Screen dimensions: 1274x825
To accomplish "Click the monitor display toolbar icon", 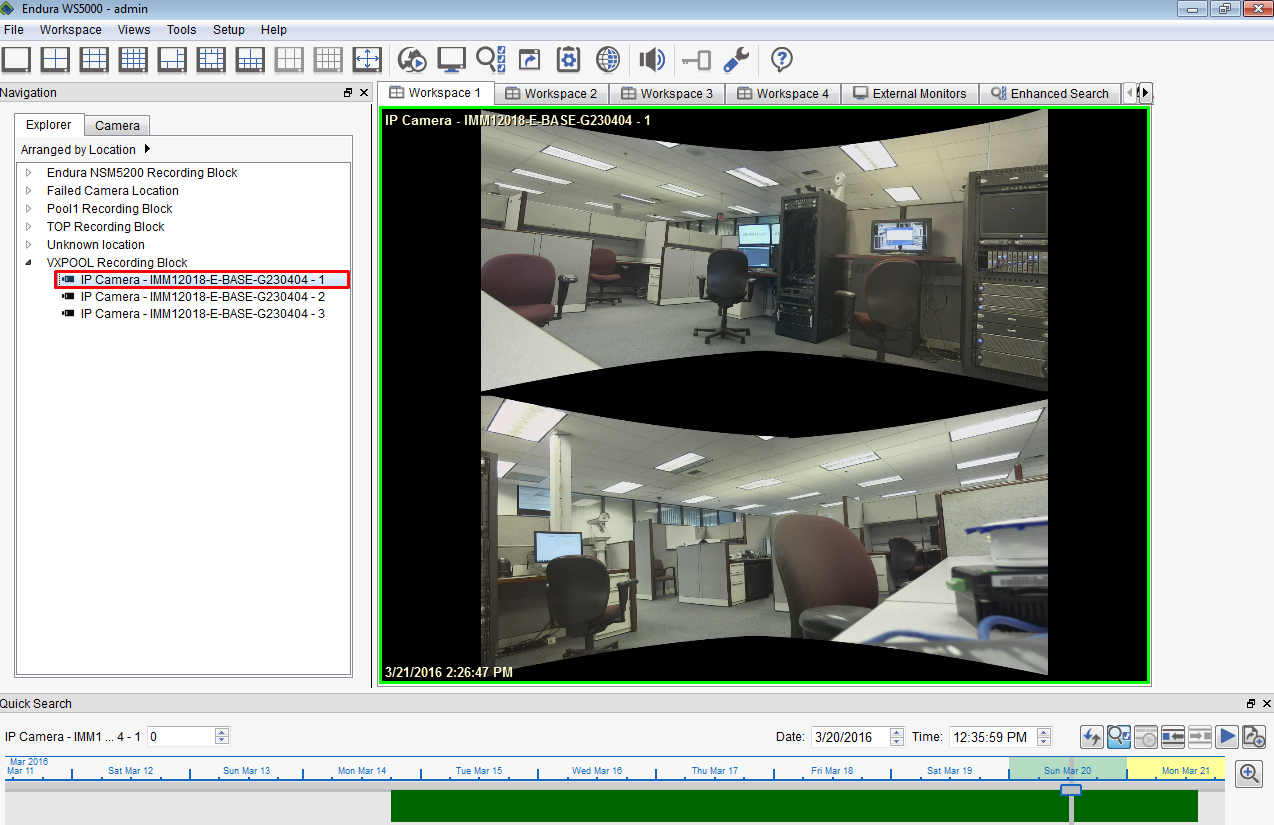I will tap(452, 60).
